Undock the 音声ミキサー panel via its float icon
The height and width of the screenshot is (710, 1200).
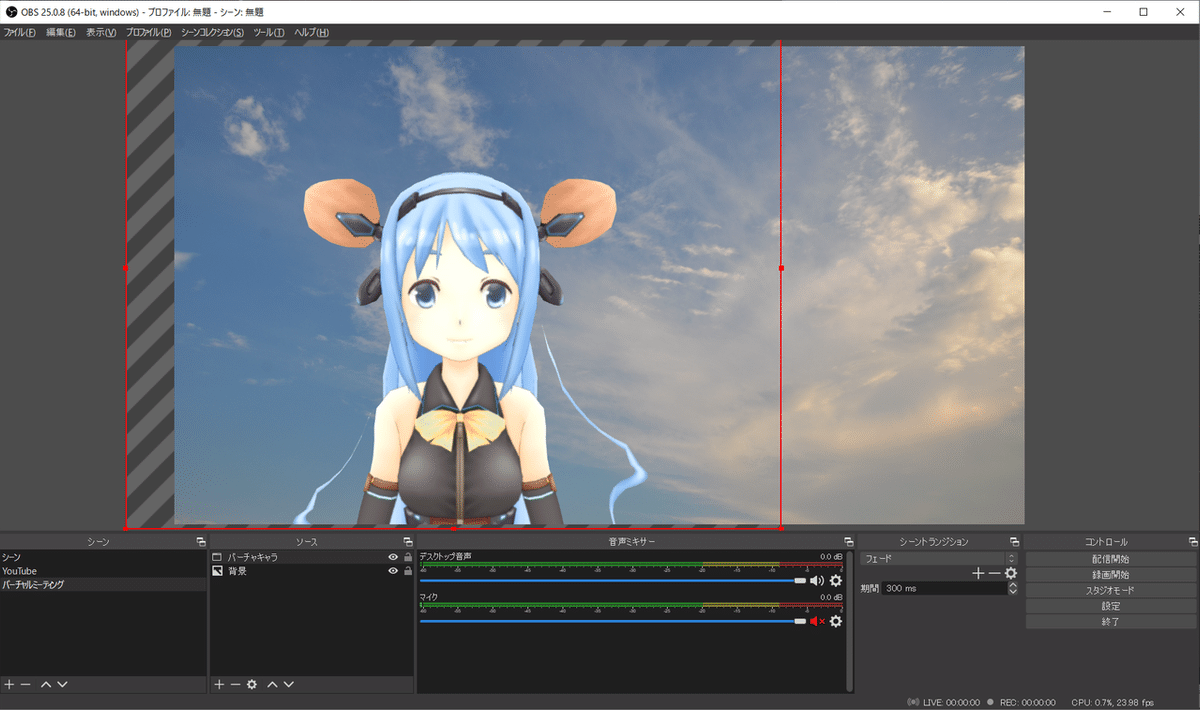(x=848, y=541)
